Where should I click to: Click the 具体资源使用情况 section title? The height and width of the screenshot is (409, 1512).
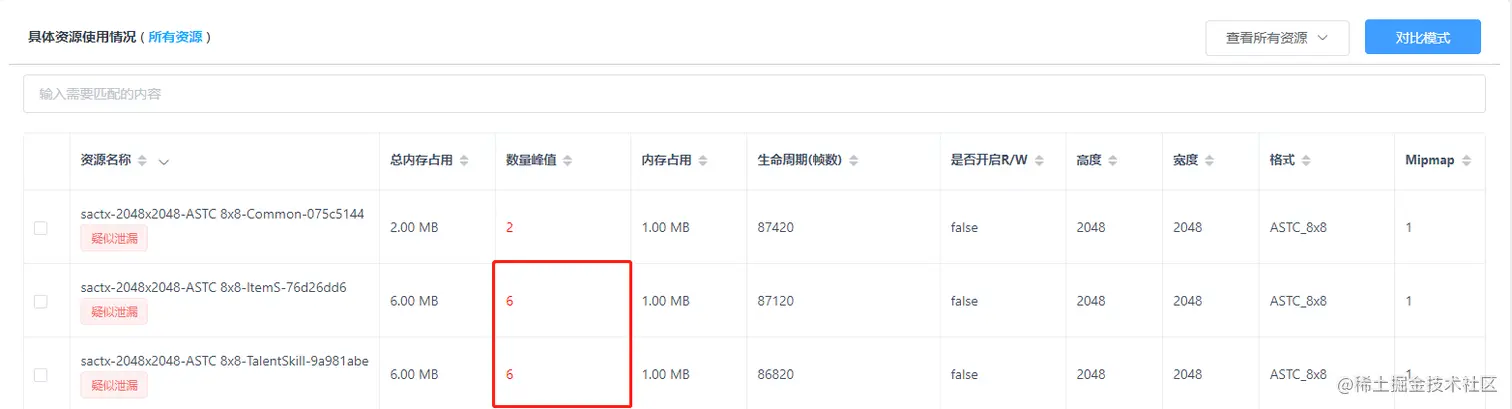coord(81,37)
